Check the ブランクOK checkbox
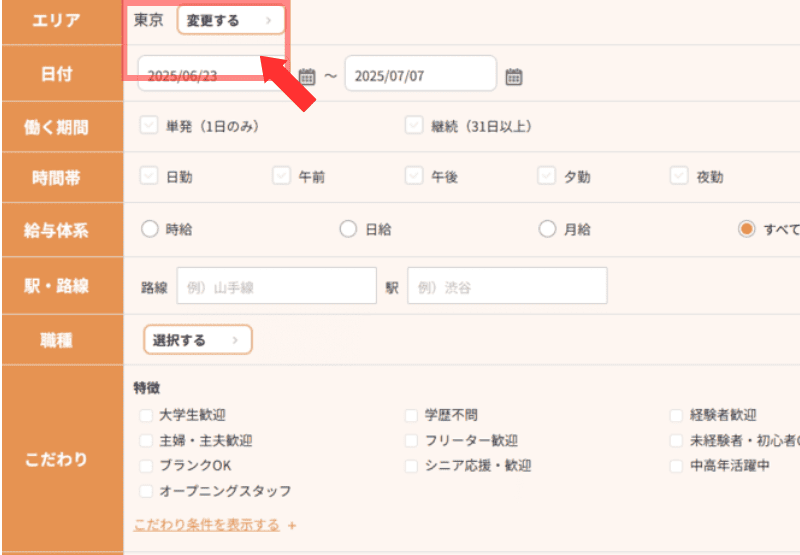This screenshot has width=800, height=555. coord(146,466)
